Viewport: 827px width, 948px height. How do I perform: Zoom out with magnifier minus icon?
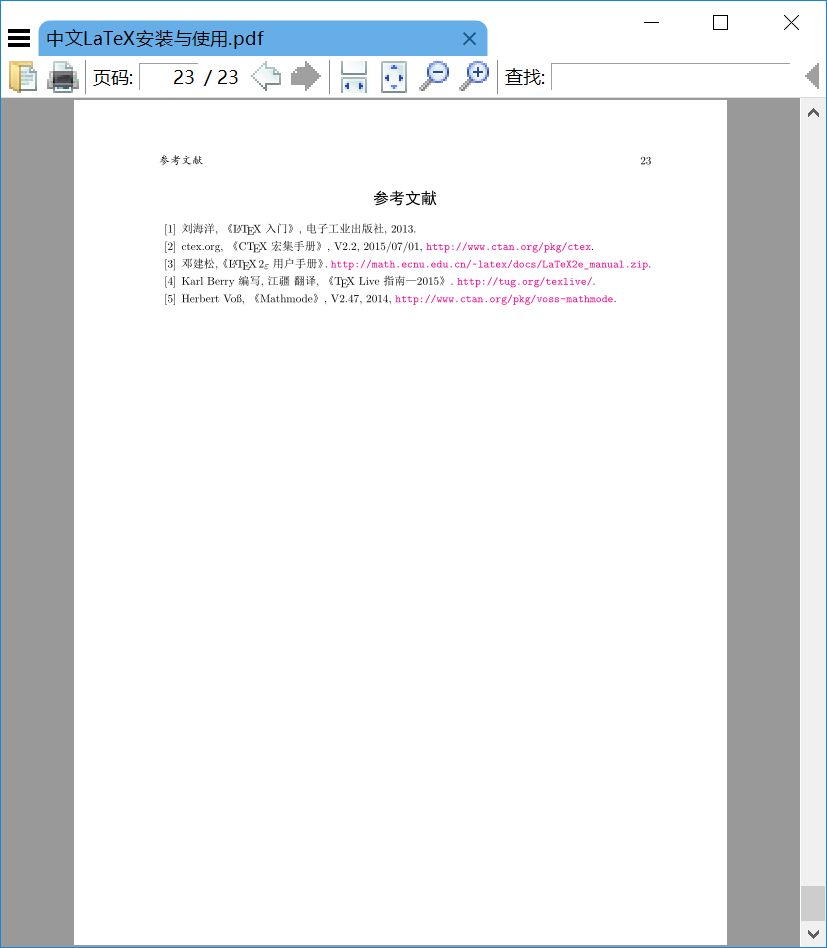tap(434, 77)
